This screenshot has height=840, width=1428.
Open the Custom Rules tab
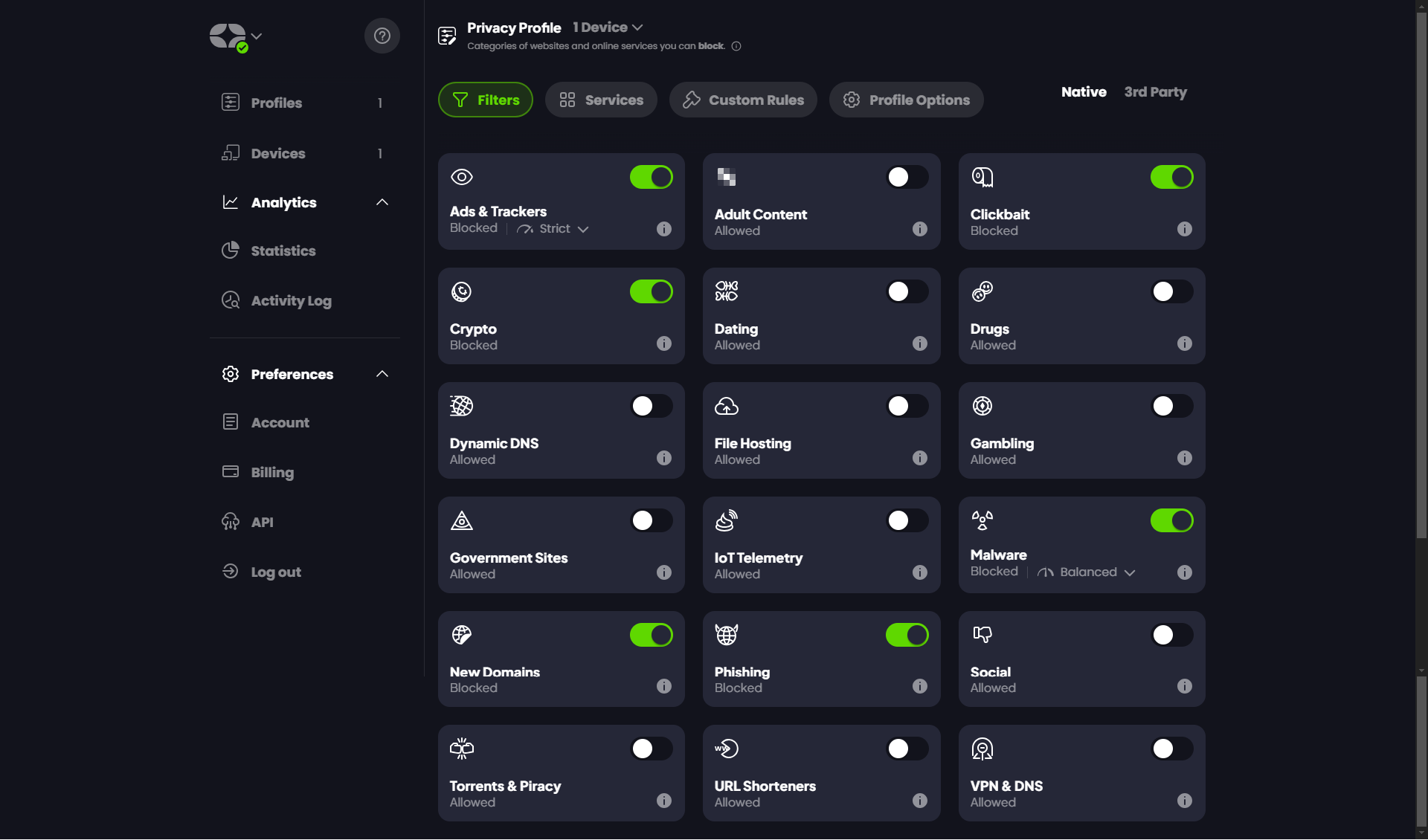point(743,100)
